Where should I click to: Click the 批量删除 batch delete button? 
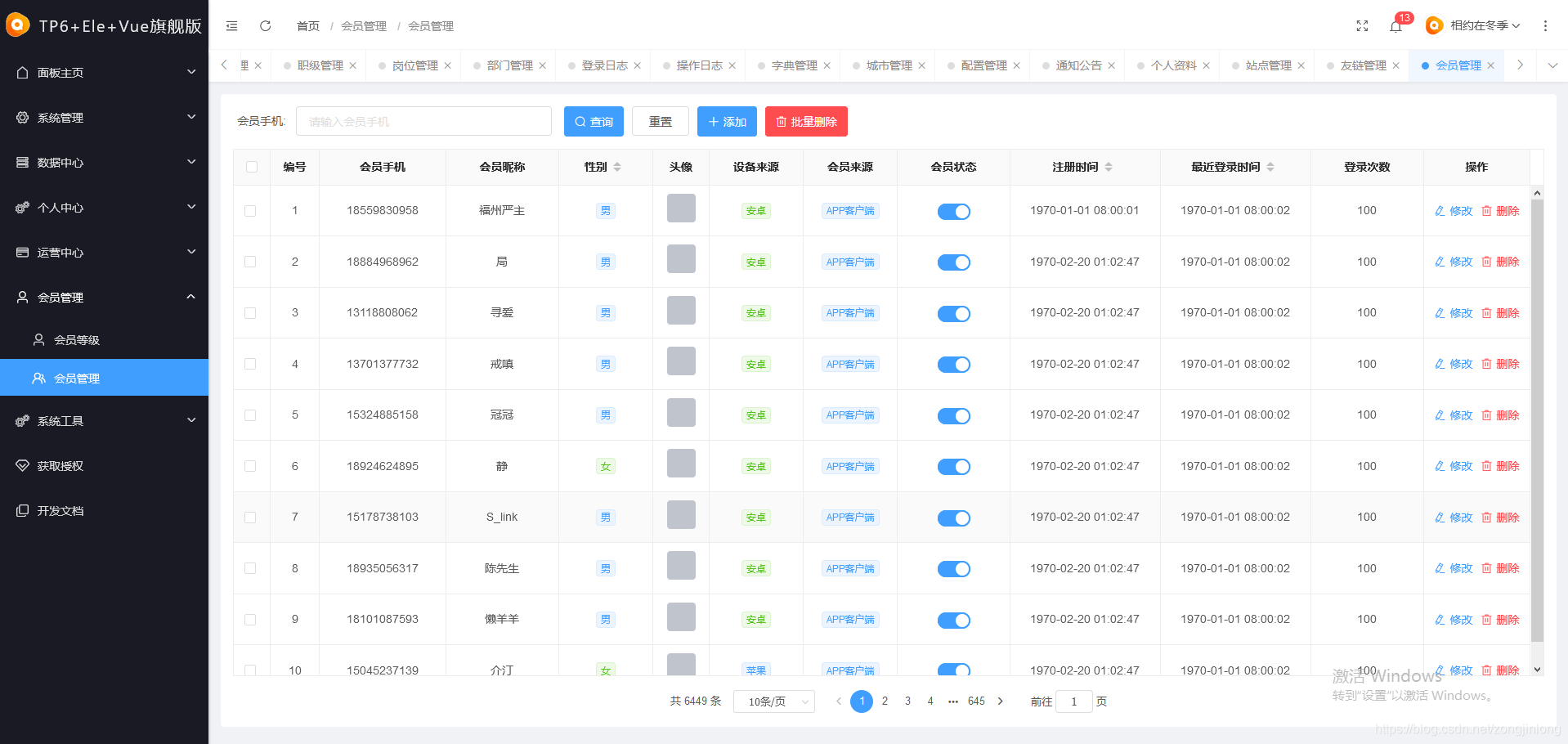[x=806, y=122]
